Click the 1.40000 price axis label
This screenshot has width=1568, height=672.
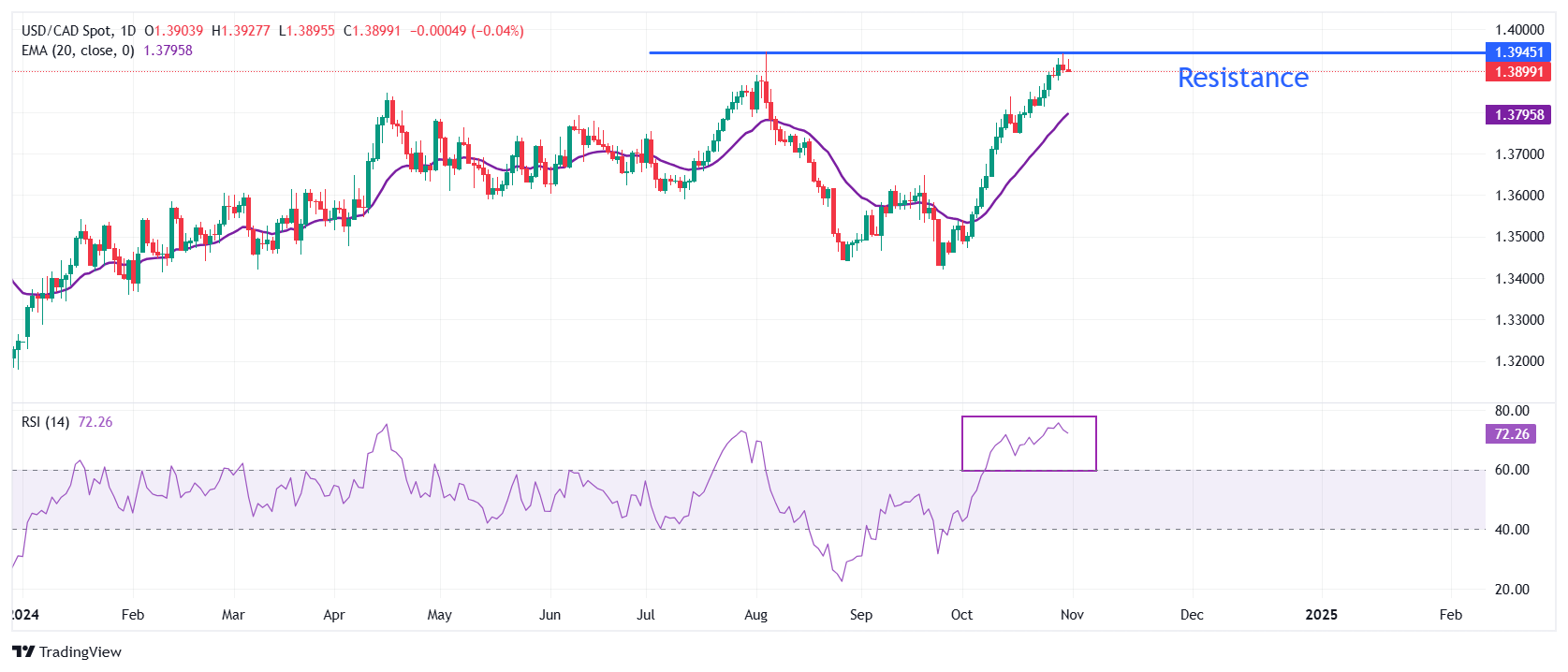pos(1518,30)
